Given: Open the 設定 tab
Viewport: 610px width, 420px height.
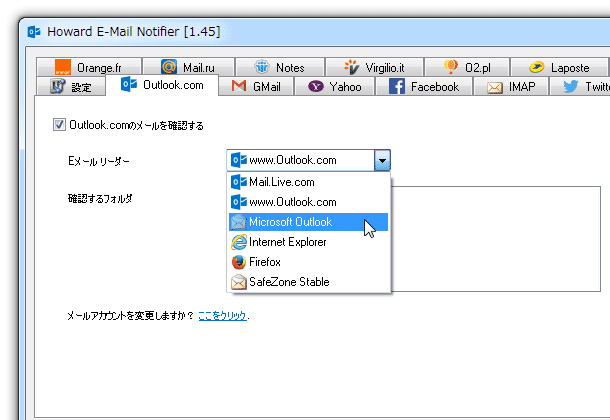Looking at the screenshot, I should (71, 86).
